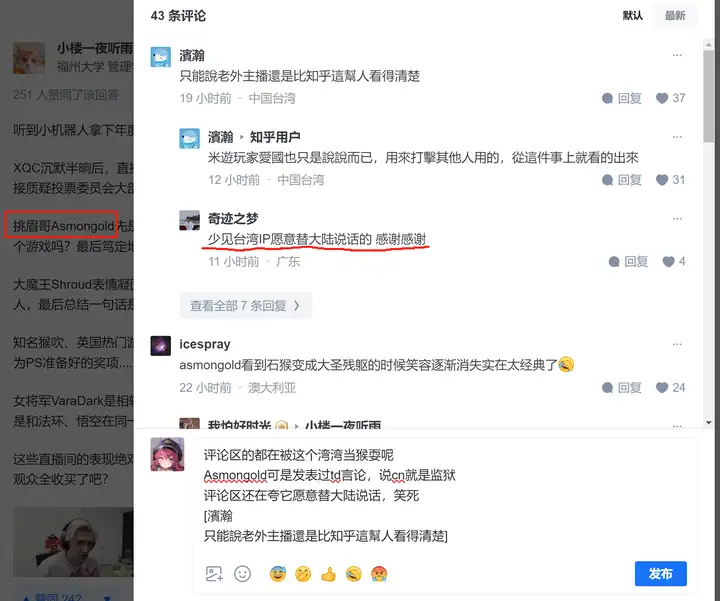The width and height of the screenshot is (720, 601).
Task: Insert the thumbs-up emoji
Action: [x=328, y=574]
